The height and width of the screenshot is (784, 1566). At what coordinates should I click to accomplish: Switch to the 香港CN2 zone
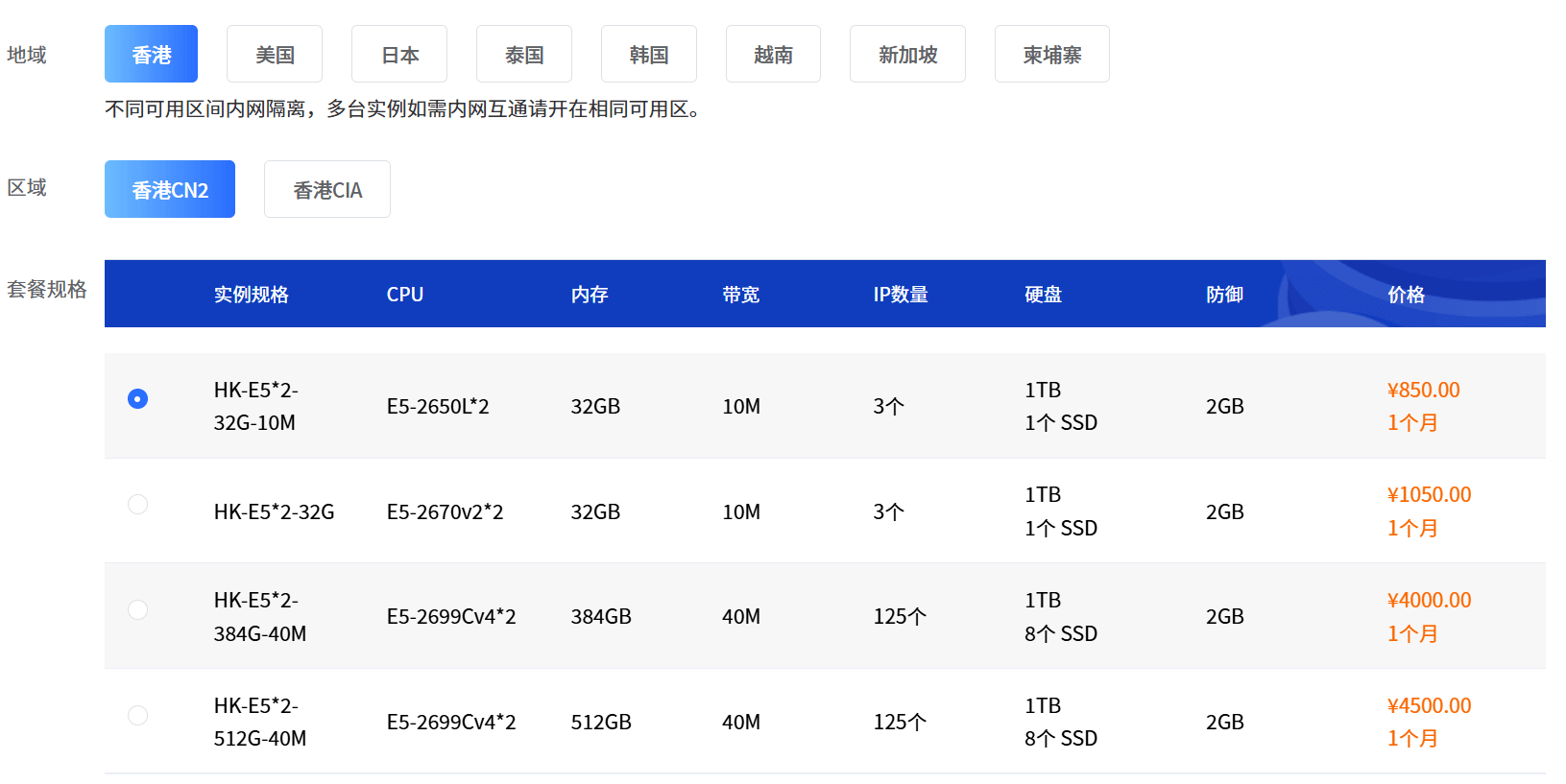pos(170,190)
